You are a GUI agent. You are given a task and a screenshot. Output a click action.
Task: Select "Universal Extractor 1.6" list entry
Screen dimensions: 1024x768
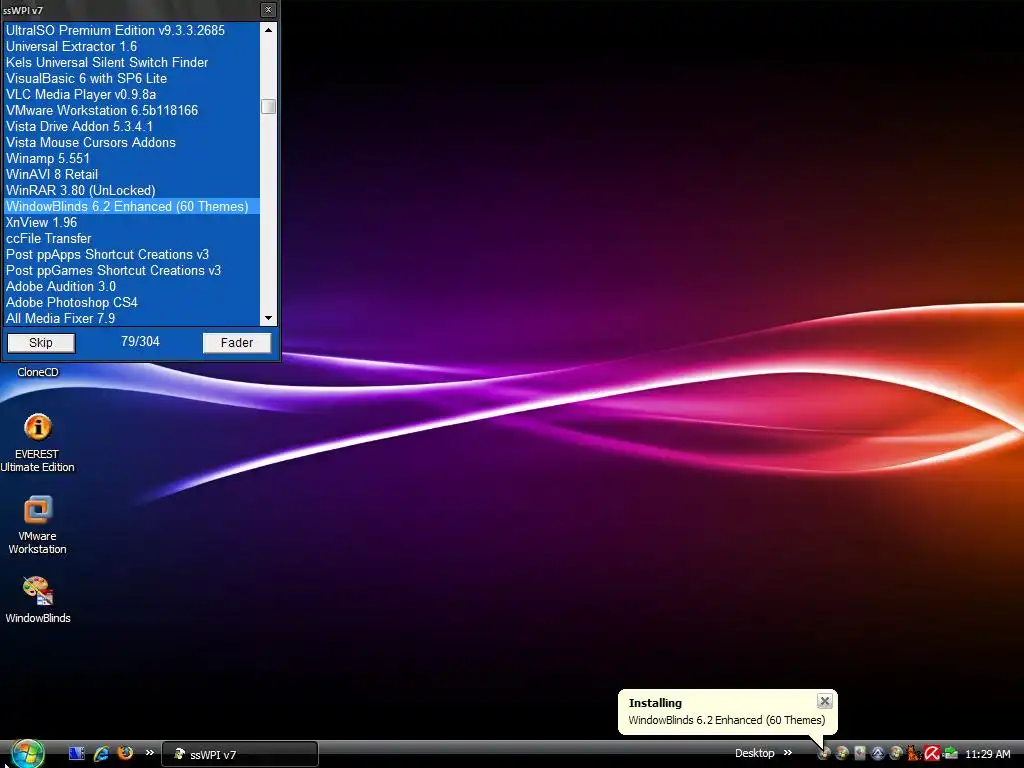[132, 46]
